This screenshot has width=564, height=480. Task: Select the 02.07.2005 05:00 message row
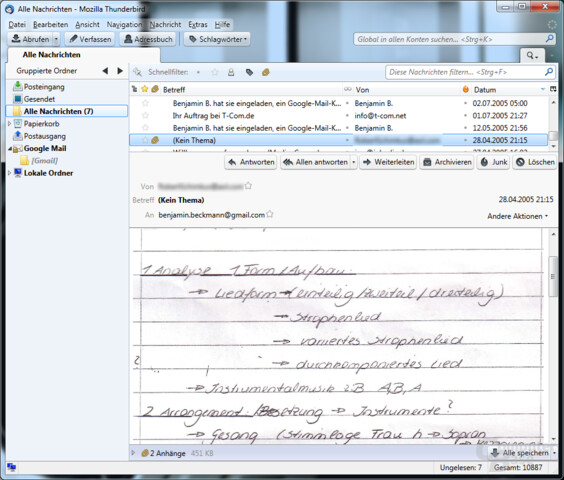(339, 103)
